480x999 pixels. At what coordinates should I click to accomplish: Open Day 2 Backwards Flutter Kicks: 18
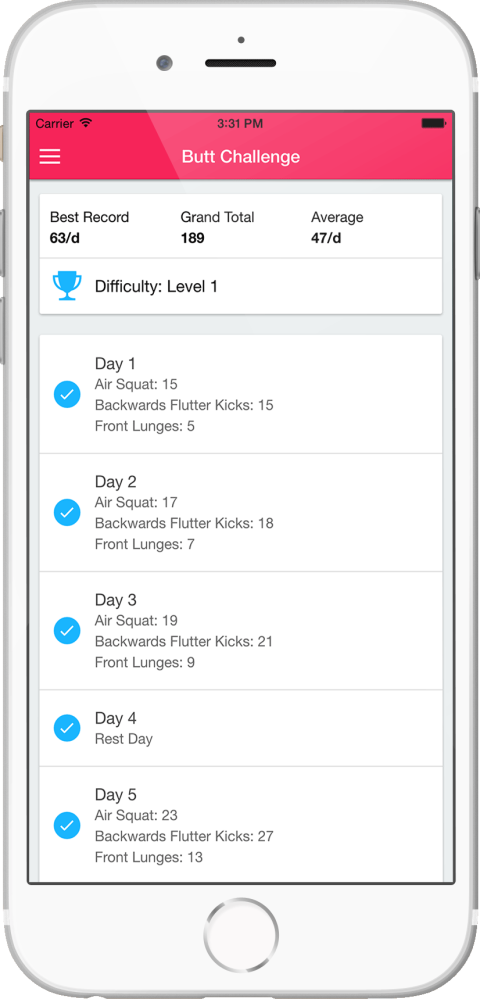pyautogui.click(x=184, y=523)
